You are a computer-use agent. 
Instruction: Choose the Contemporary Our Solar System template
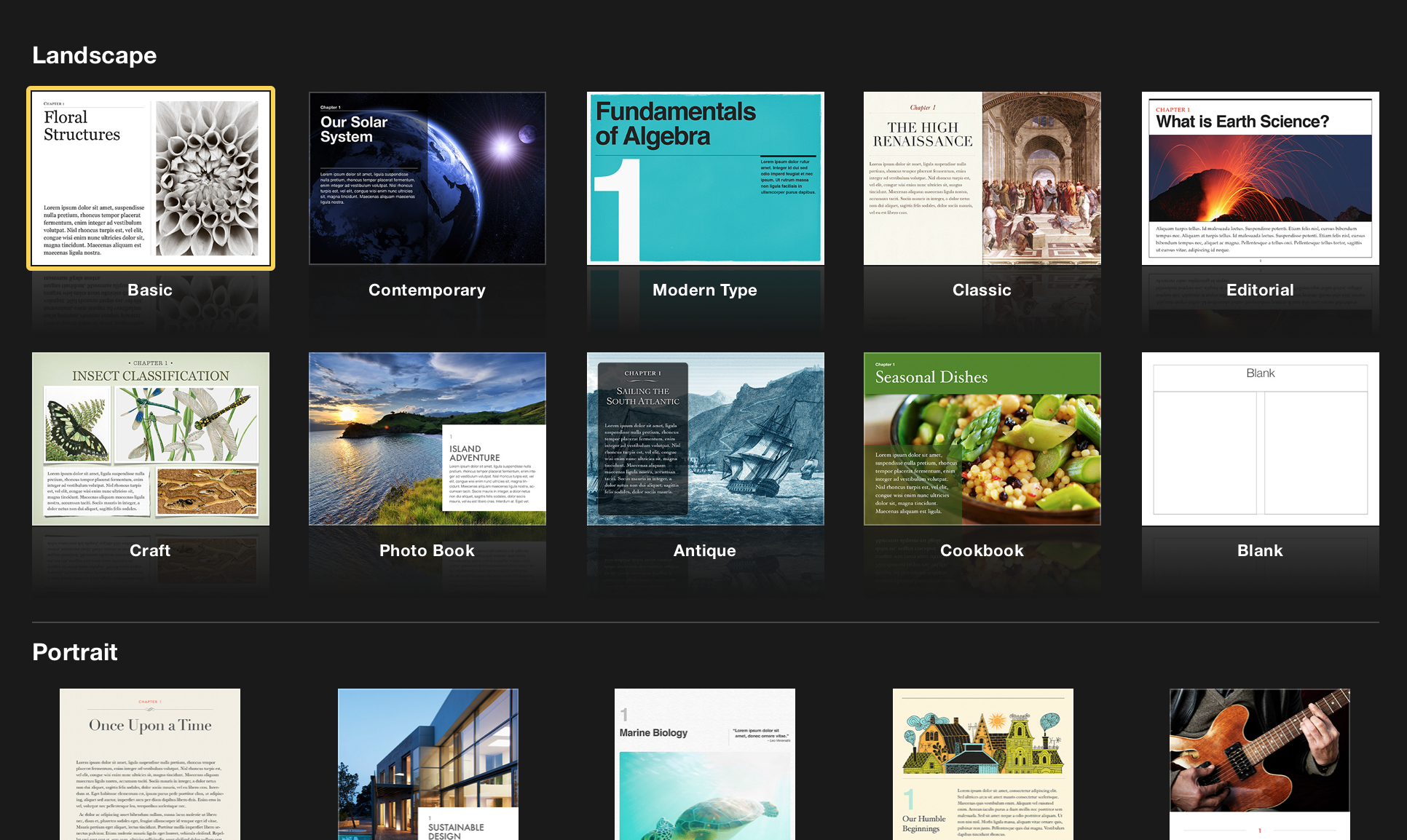[x=427, y=178]
